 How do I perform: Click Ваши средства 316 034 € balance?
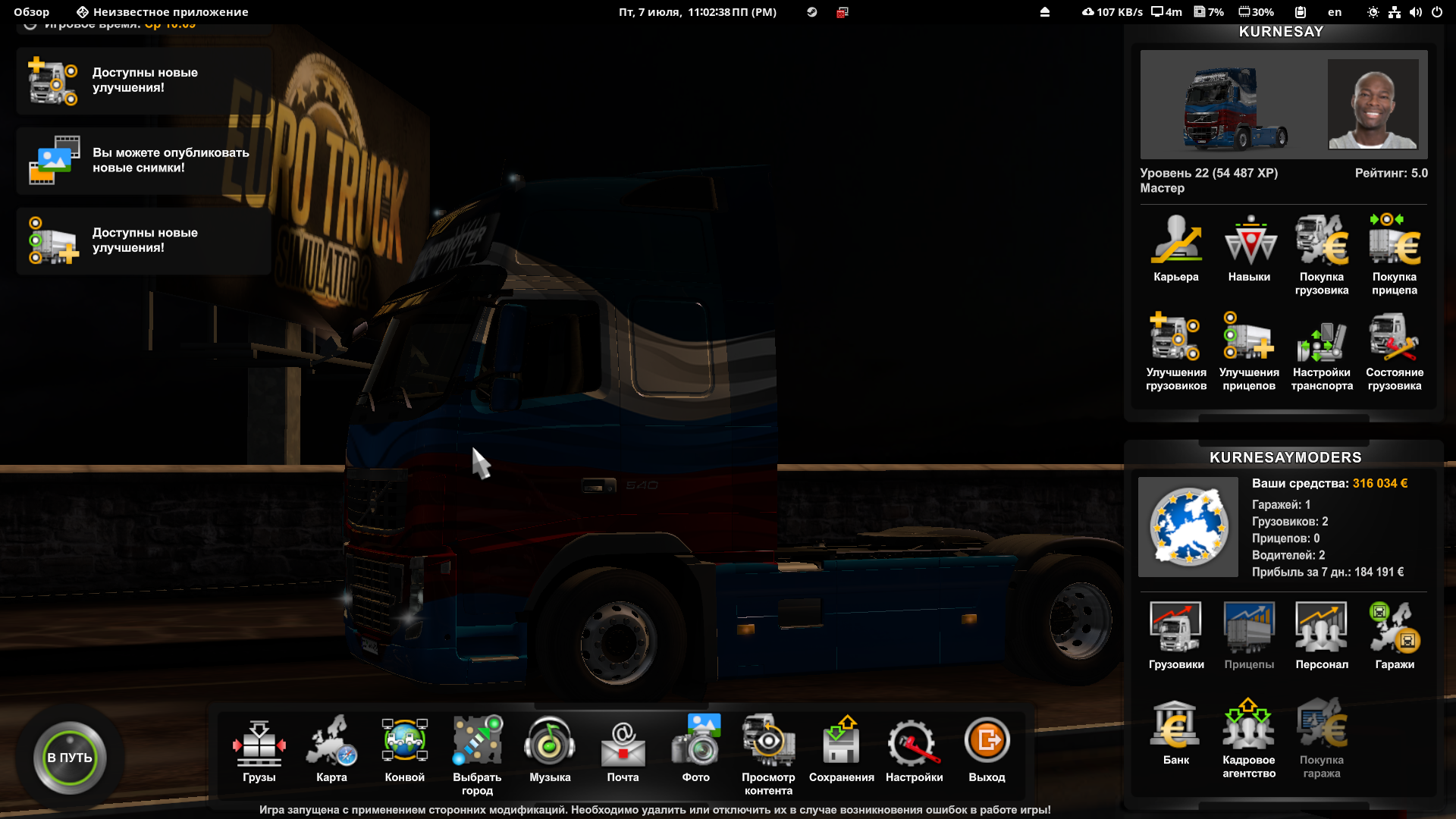coord(1329,483)
